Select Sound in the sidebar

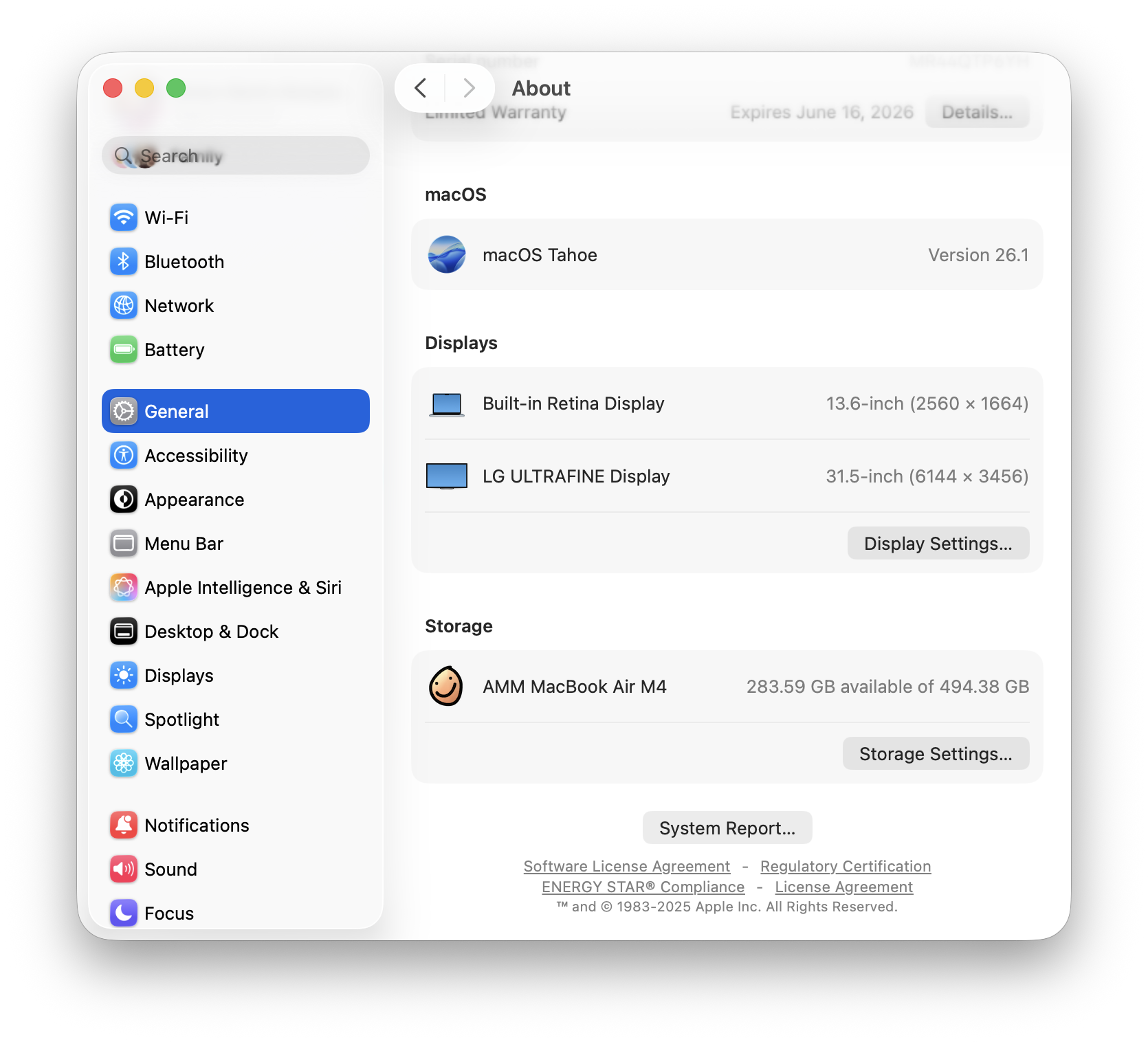[x=236, y=869]
